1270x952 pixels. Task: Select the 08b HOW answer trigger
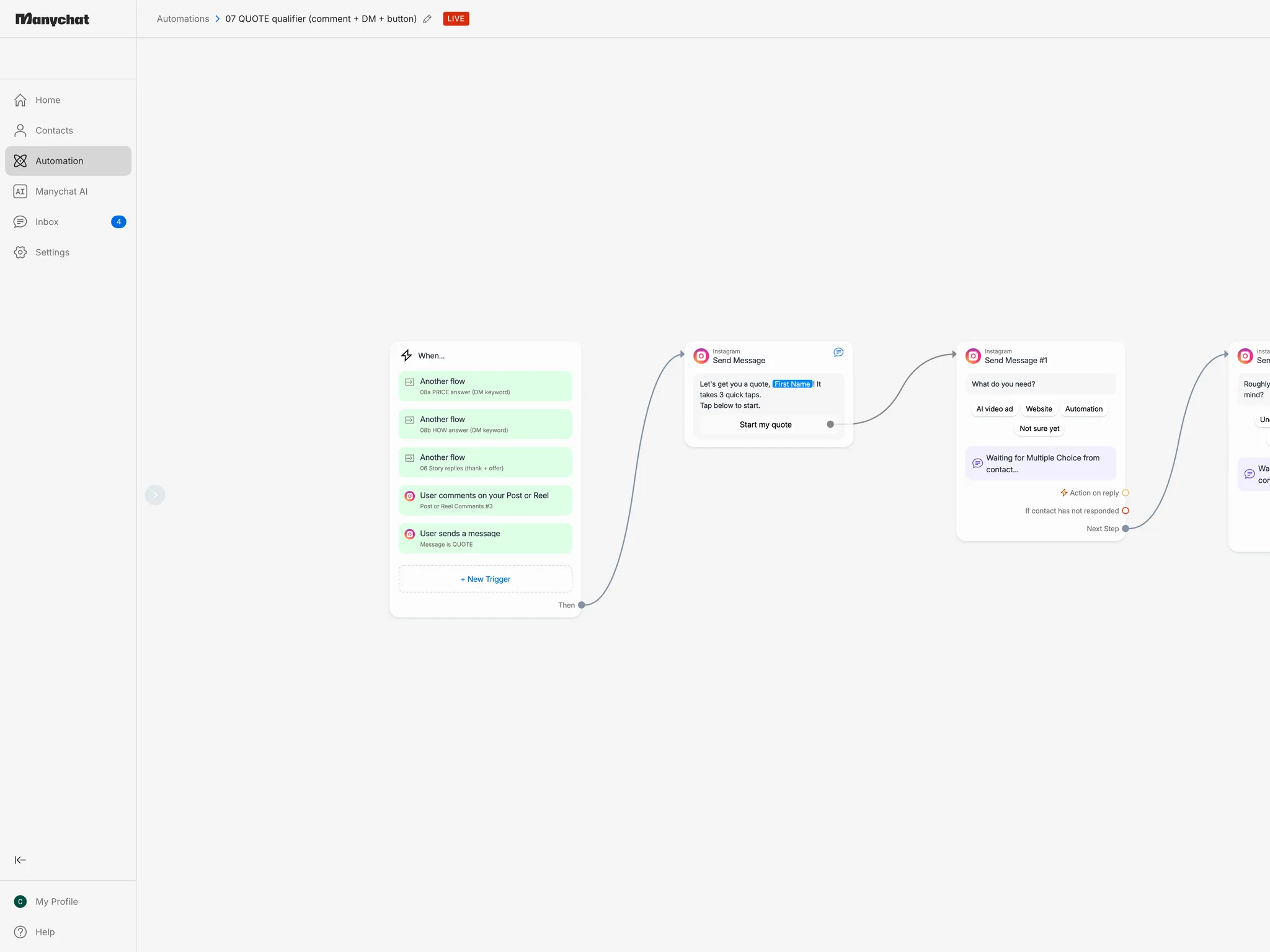486,424
